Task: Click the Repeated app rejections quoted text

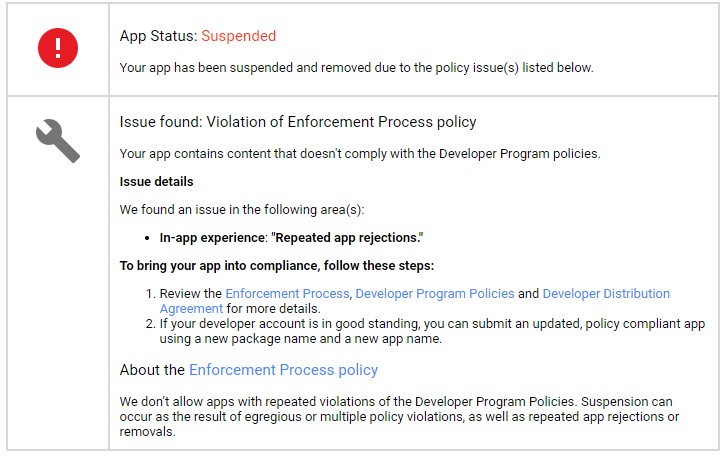Action: (x=347, y=238)
